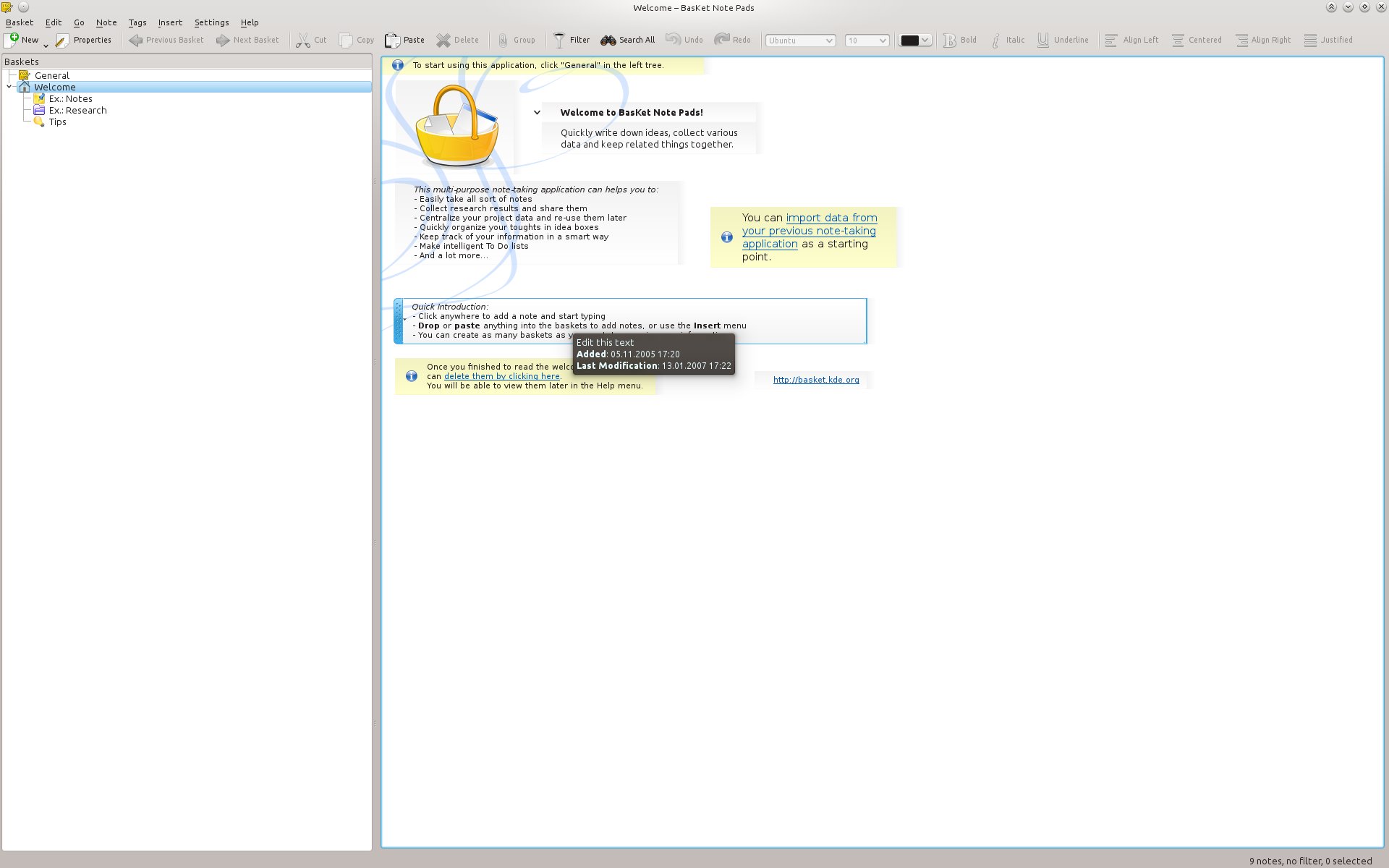This screenshot has width=1389, height=868.
Task: Select the Welcome basket row
Action: (x=194, y=87)
